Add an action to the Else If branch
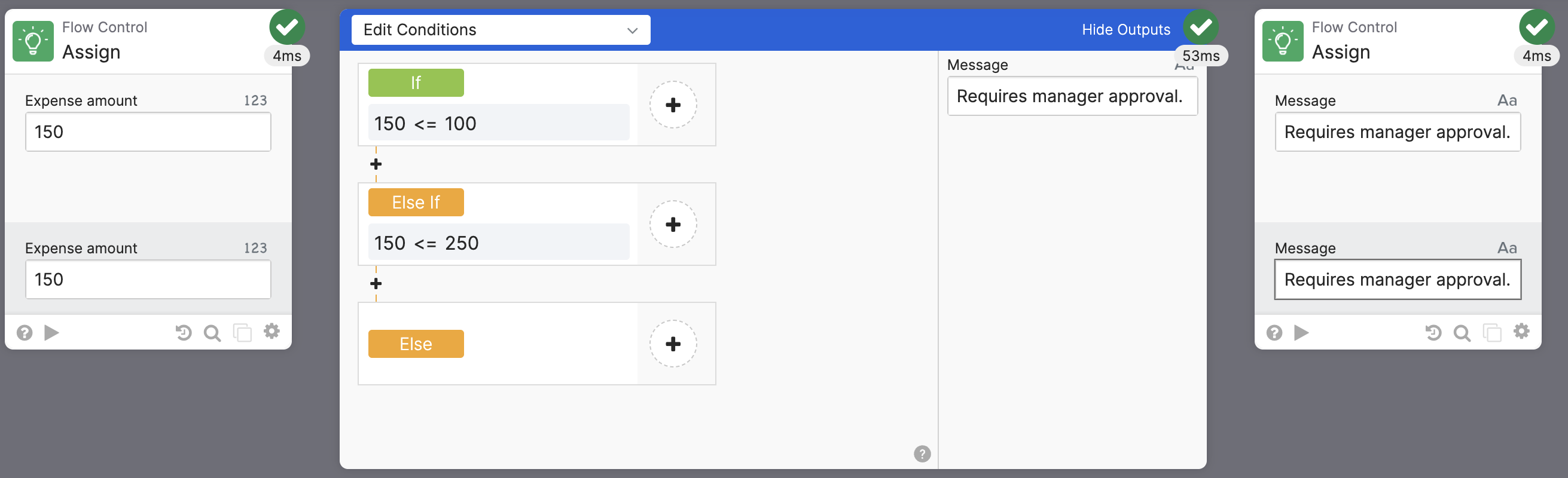 pos(673,225)
